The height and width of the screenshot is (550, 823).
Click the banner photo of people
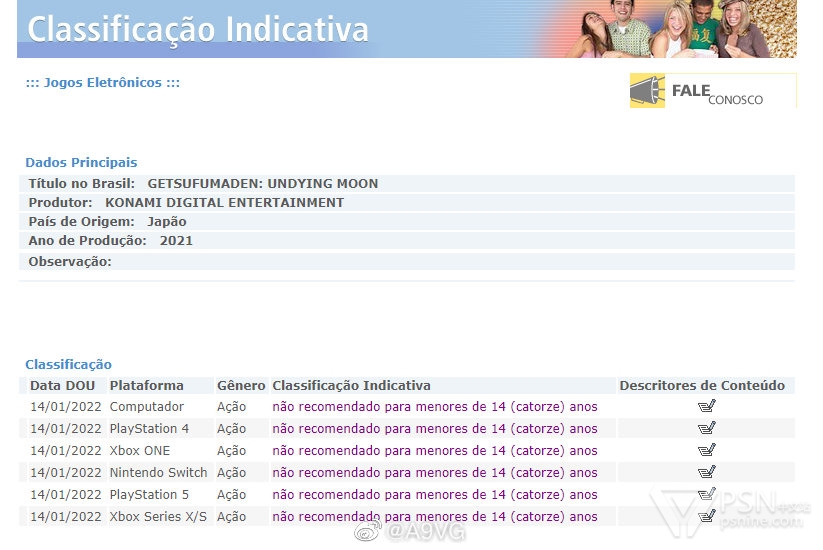(680, 29)
